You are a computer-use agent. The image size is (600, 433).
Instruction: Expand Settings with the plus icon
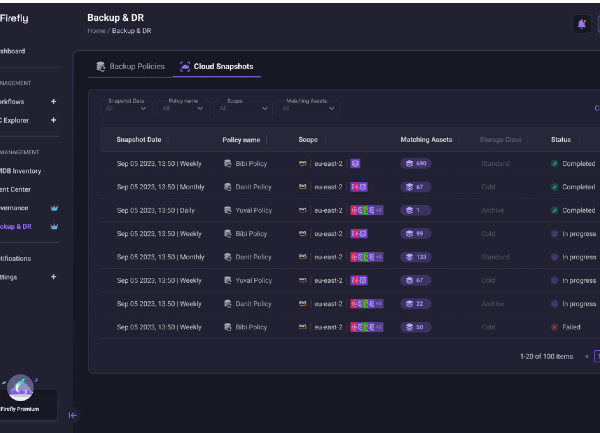(x=54, y=277)
